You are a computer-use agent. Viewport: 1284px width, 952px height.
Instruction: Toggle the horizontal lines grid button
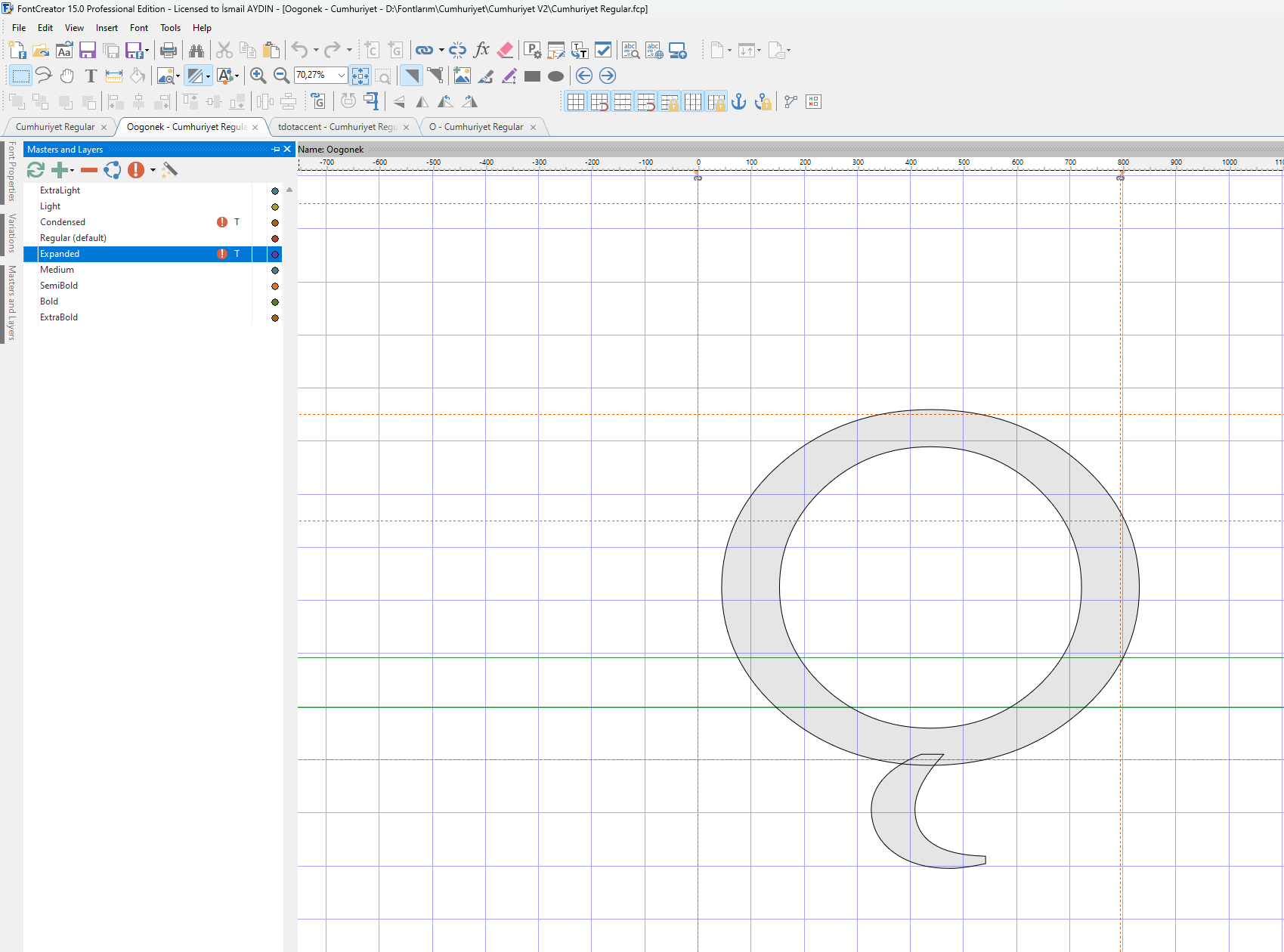(x=623, y=101)
